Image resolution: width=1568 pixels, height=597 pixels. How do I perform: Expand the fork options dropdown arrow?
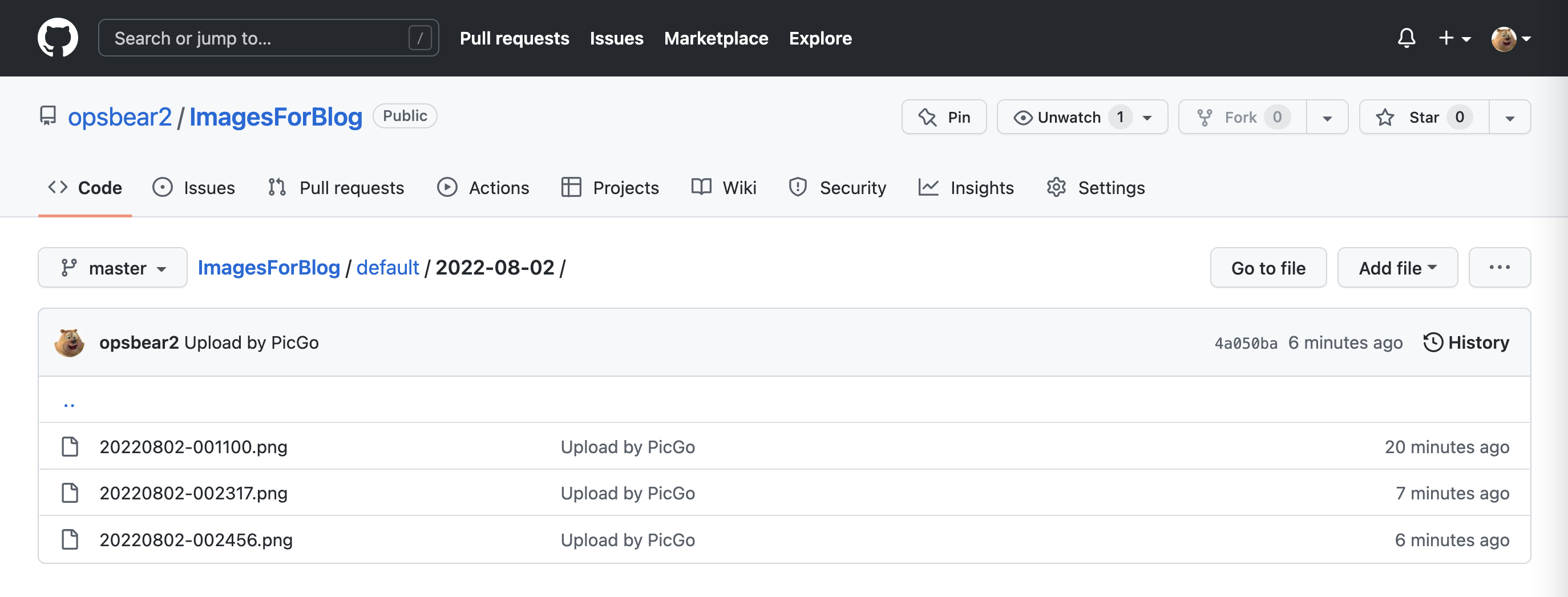click(x=1328, y=118)
